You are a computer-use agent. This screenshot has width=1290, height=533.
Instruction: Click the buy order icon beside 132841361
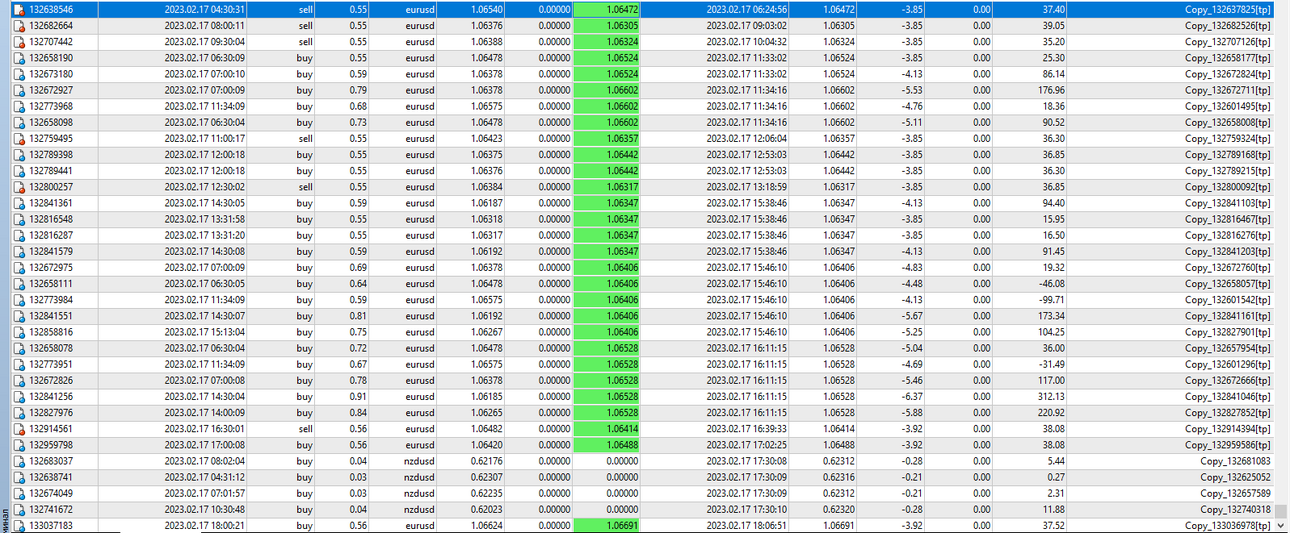[19, 203]
